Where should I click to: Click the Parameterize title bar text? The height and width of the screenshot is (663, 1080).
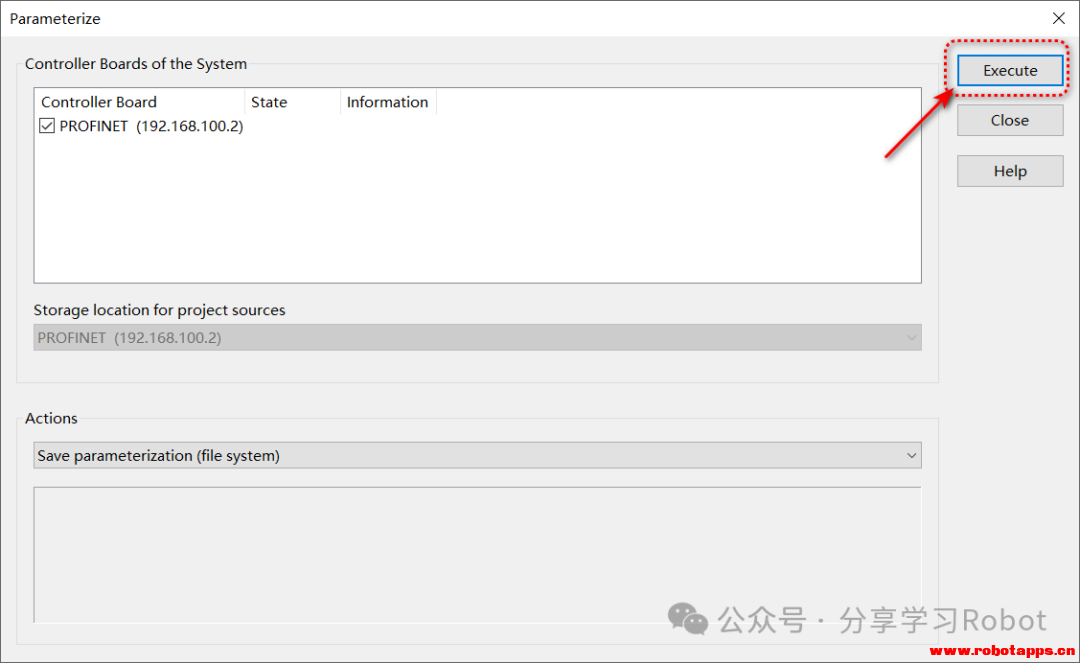(55, 19)
